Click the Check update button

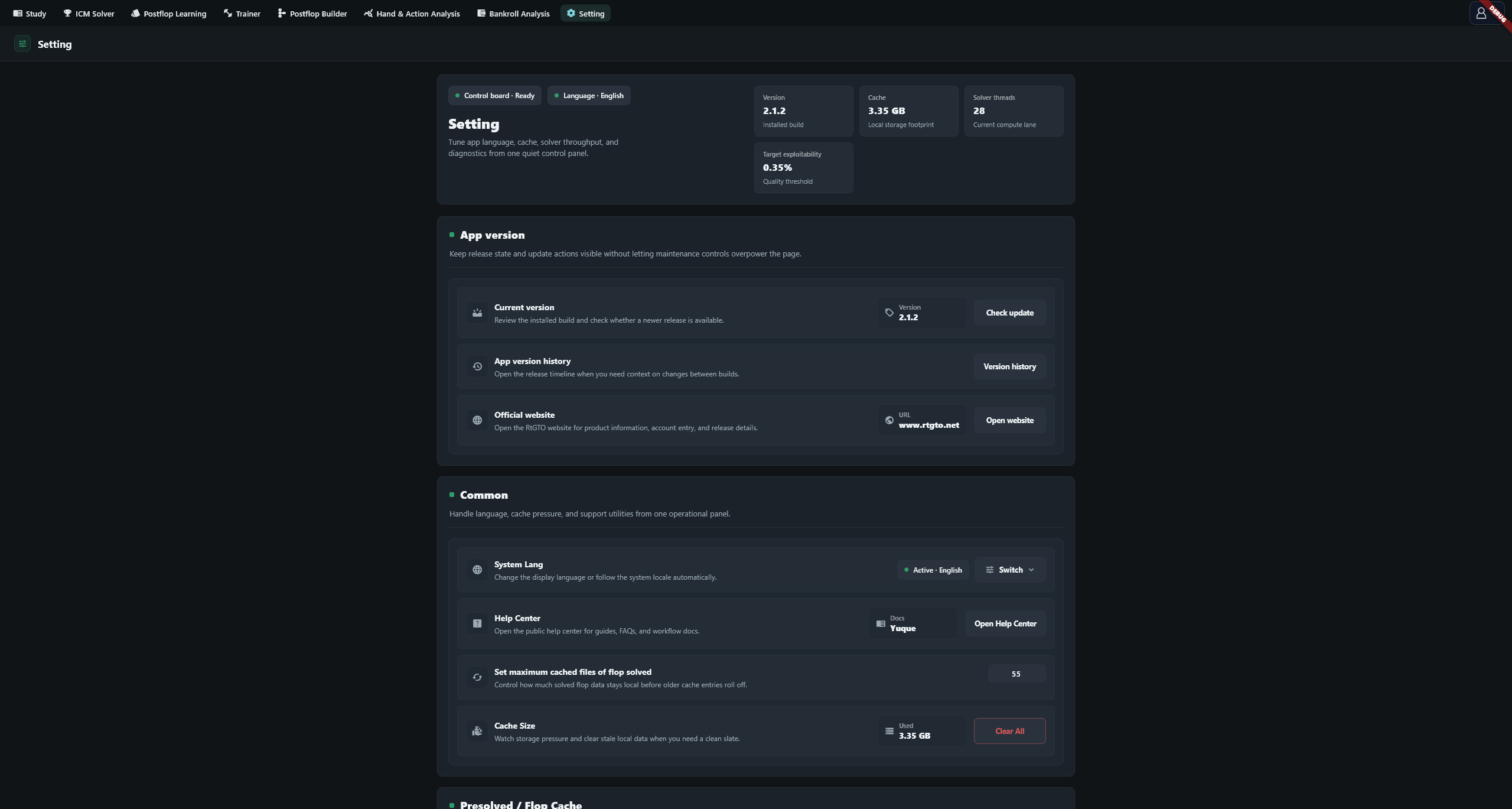click(1010, 313)
